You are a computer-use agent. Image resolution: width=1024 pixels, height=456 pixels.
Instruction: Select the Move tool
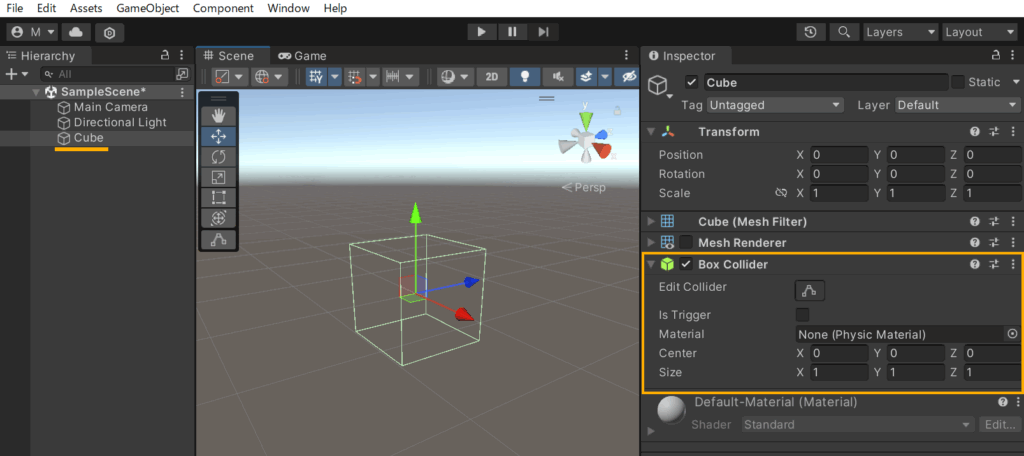(218, 137)
